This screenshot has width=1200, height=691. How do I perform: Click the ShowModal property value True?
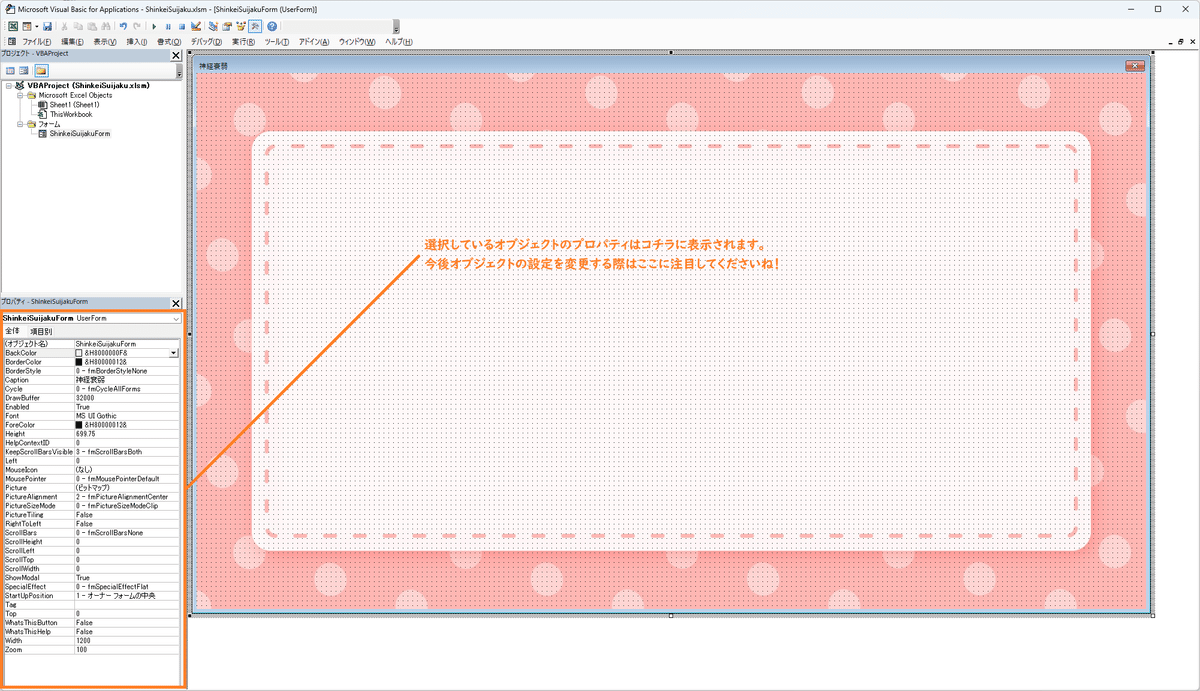(127, 578)
